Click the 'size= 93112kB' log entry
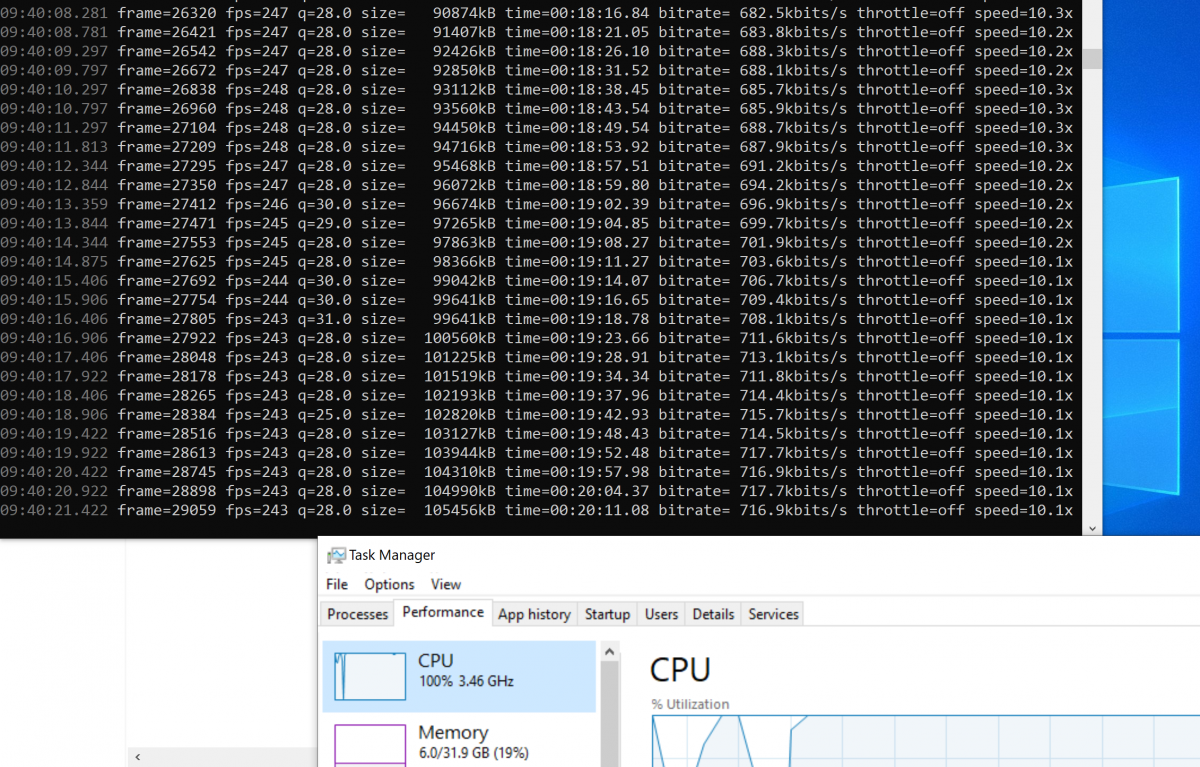The image size is (1200, 767). [428, 89]
